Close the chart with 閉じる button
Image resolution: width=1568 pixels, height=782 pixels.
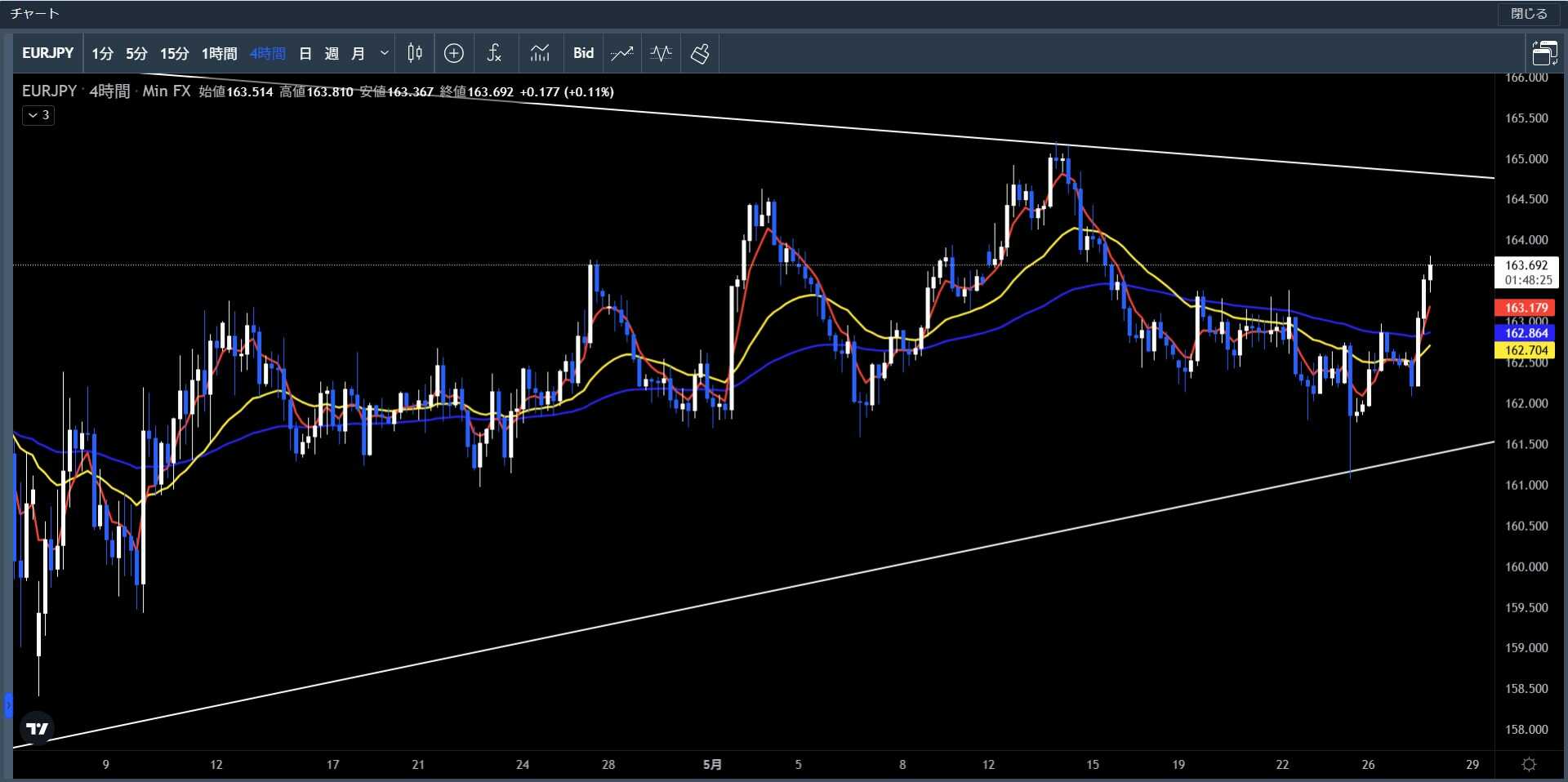click(x=1529, y=14)
